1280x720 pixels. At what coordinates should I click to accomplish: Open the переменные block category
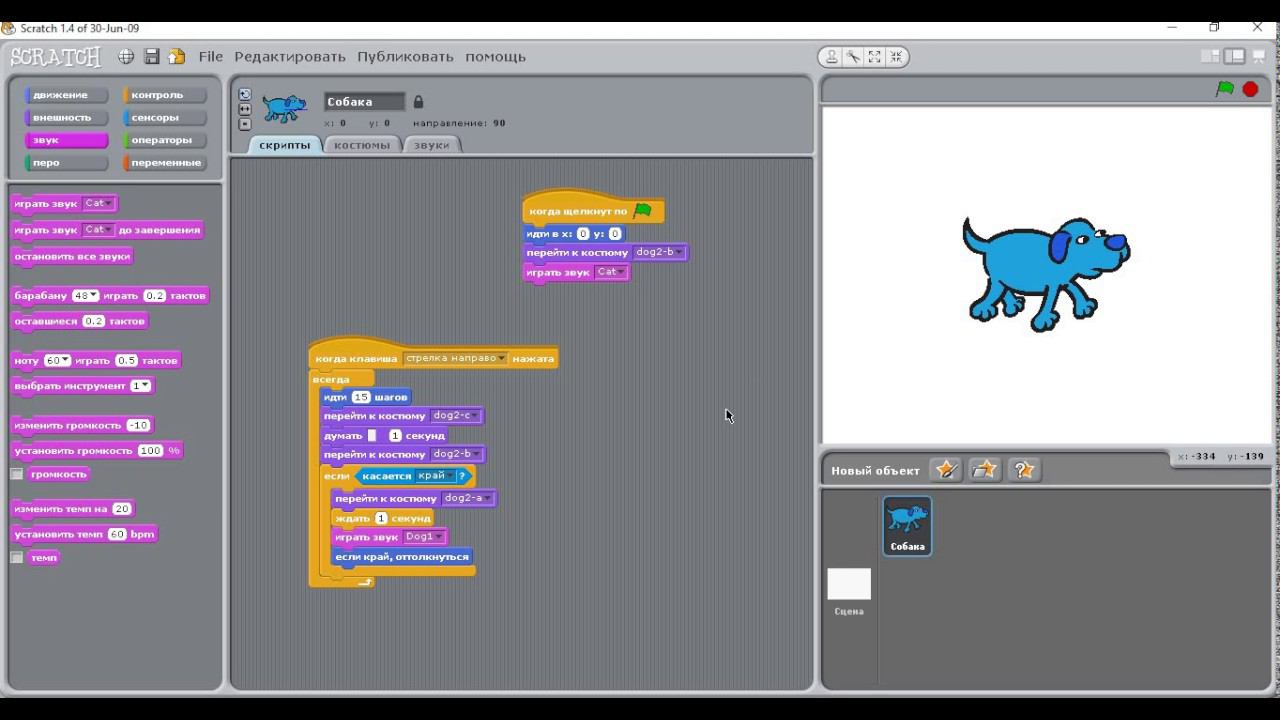(x=164, y=163)
